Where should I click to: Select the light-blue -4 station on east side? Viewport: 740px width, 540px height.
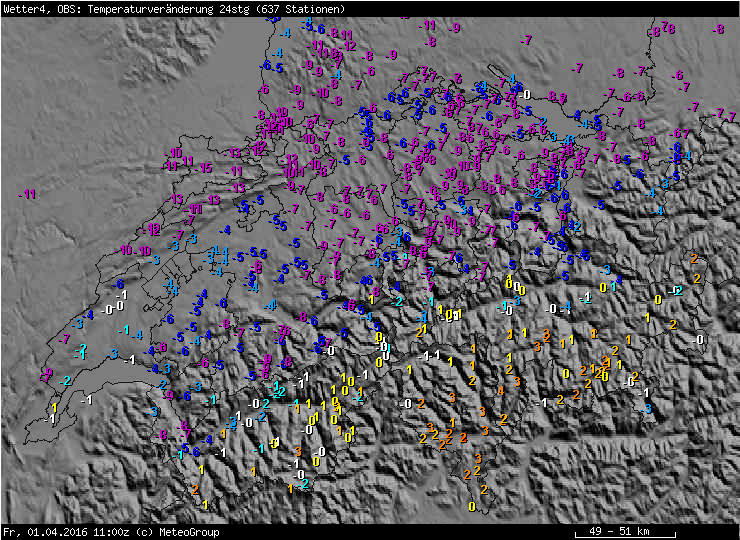click(657, 211)
